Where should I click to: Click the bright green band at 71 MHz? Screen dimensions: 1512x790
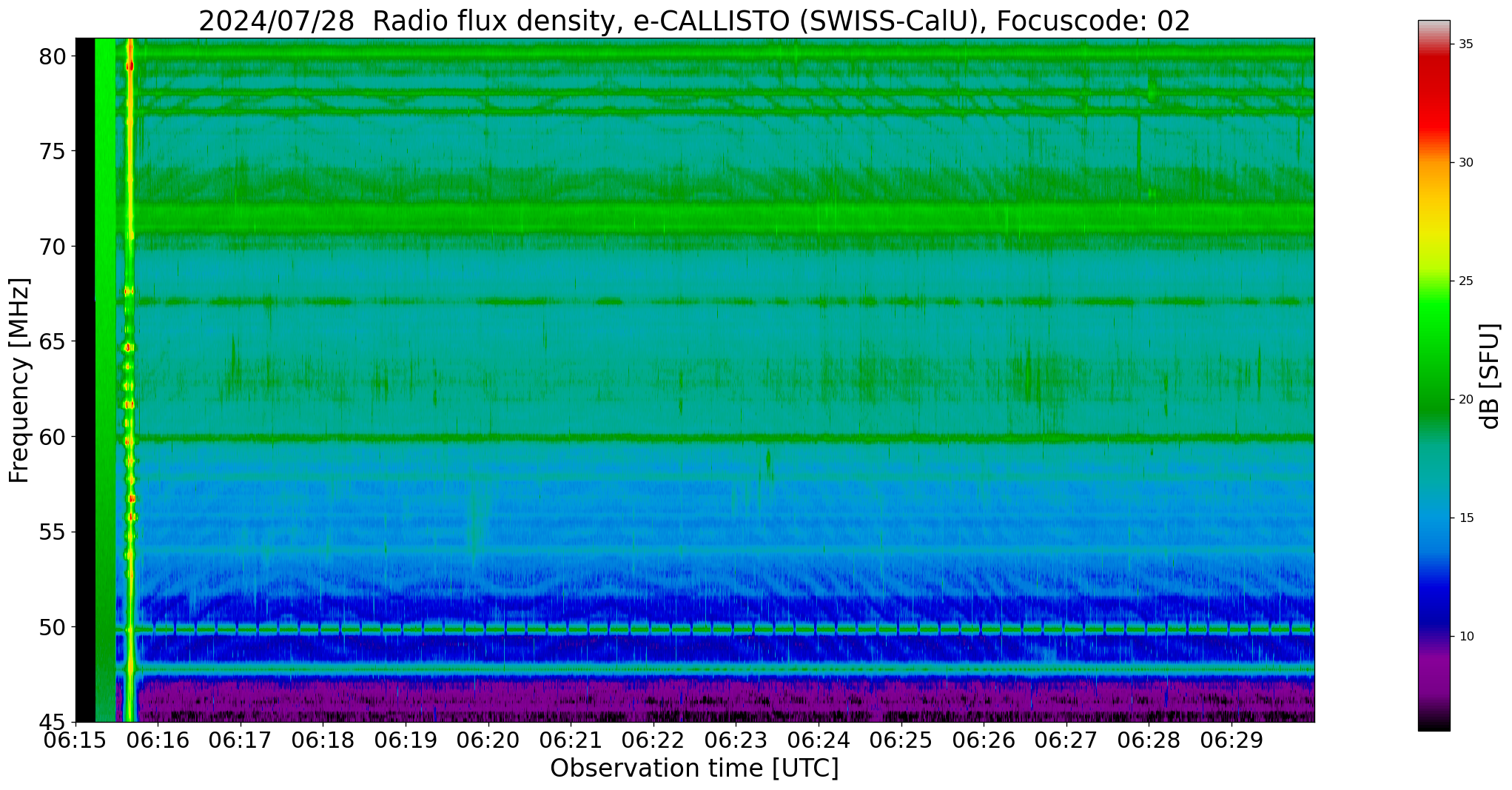(714, 219)
